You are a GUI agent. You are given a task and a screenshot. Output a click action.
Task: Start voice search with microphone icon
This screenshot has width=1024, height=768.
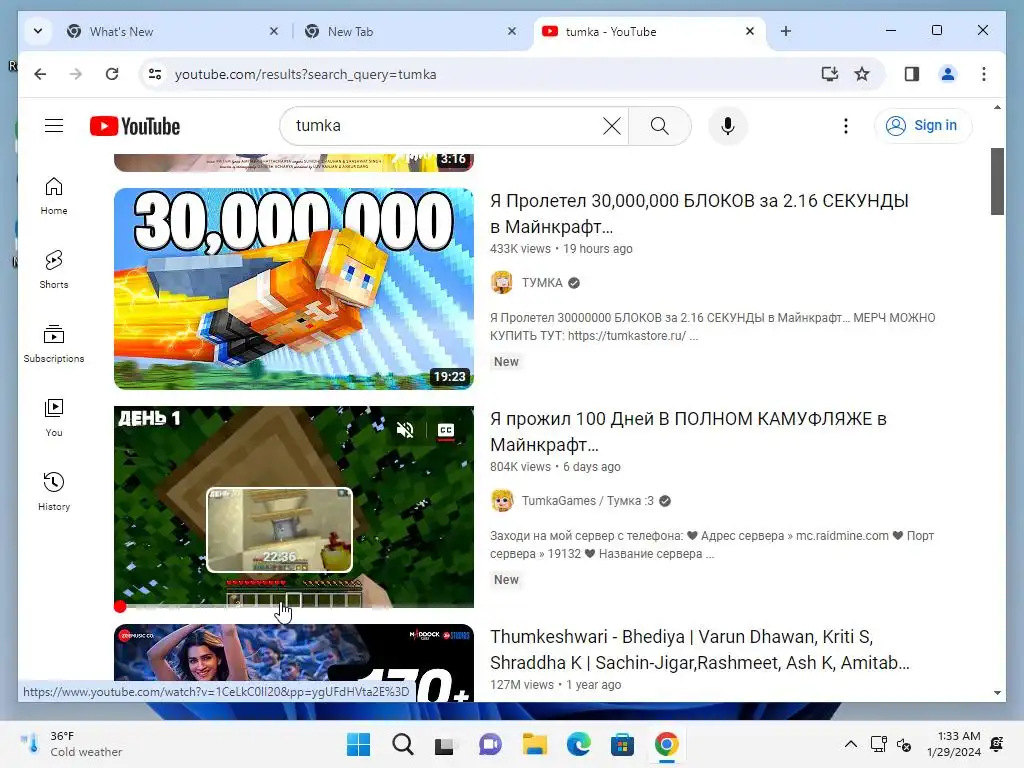(x=728, y=125)
